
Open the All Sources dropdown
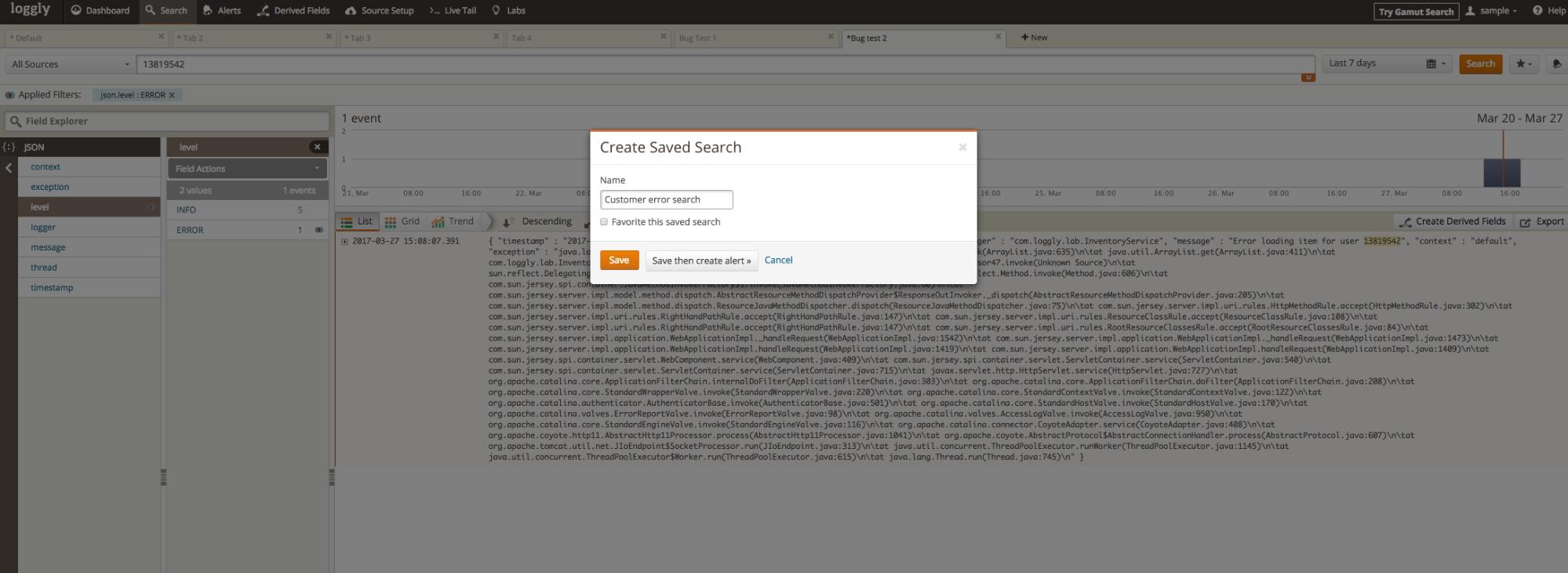71,64
